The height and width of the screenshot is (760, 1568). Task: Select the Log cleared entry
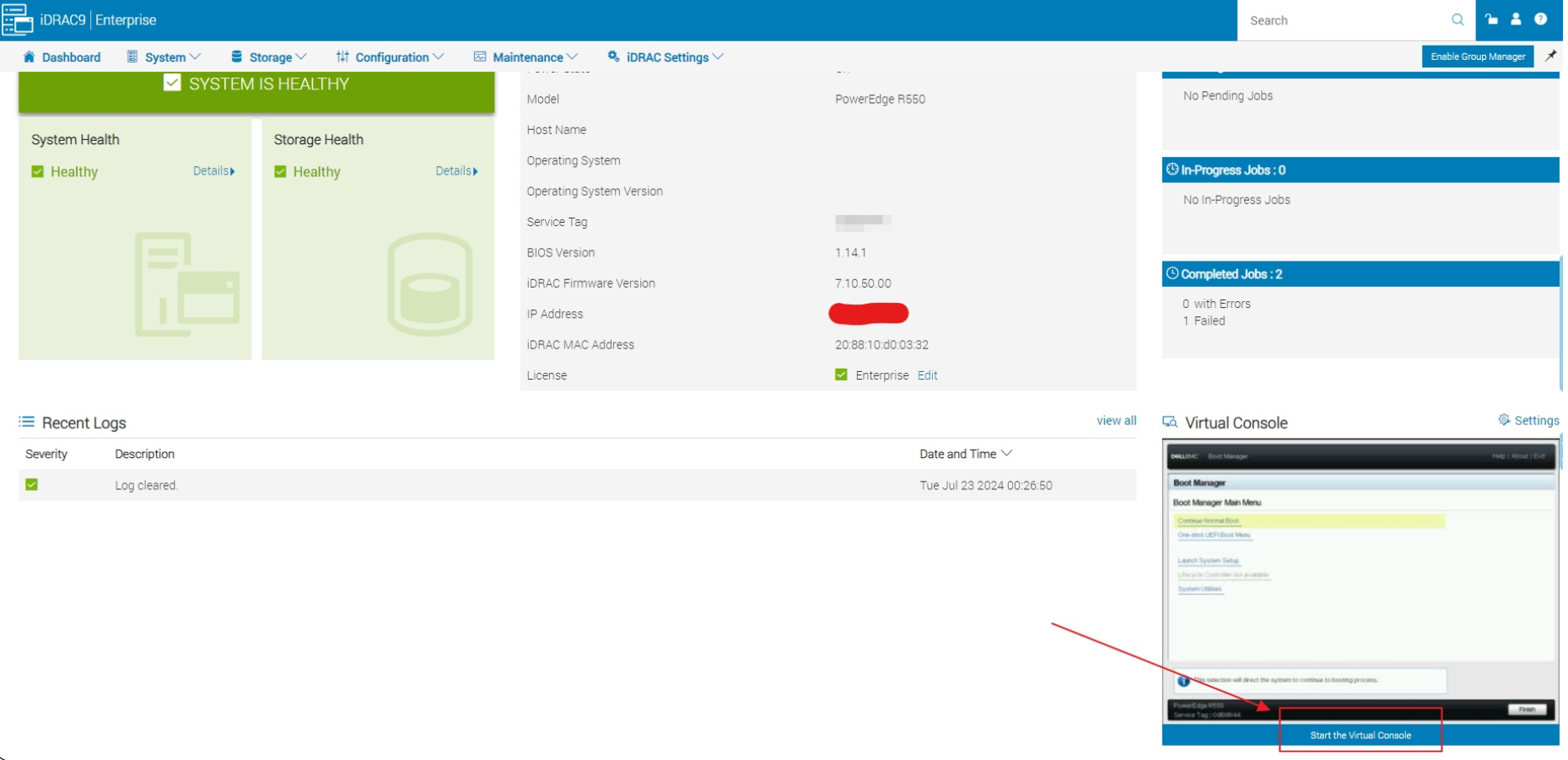coord(579,486)
